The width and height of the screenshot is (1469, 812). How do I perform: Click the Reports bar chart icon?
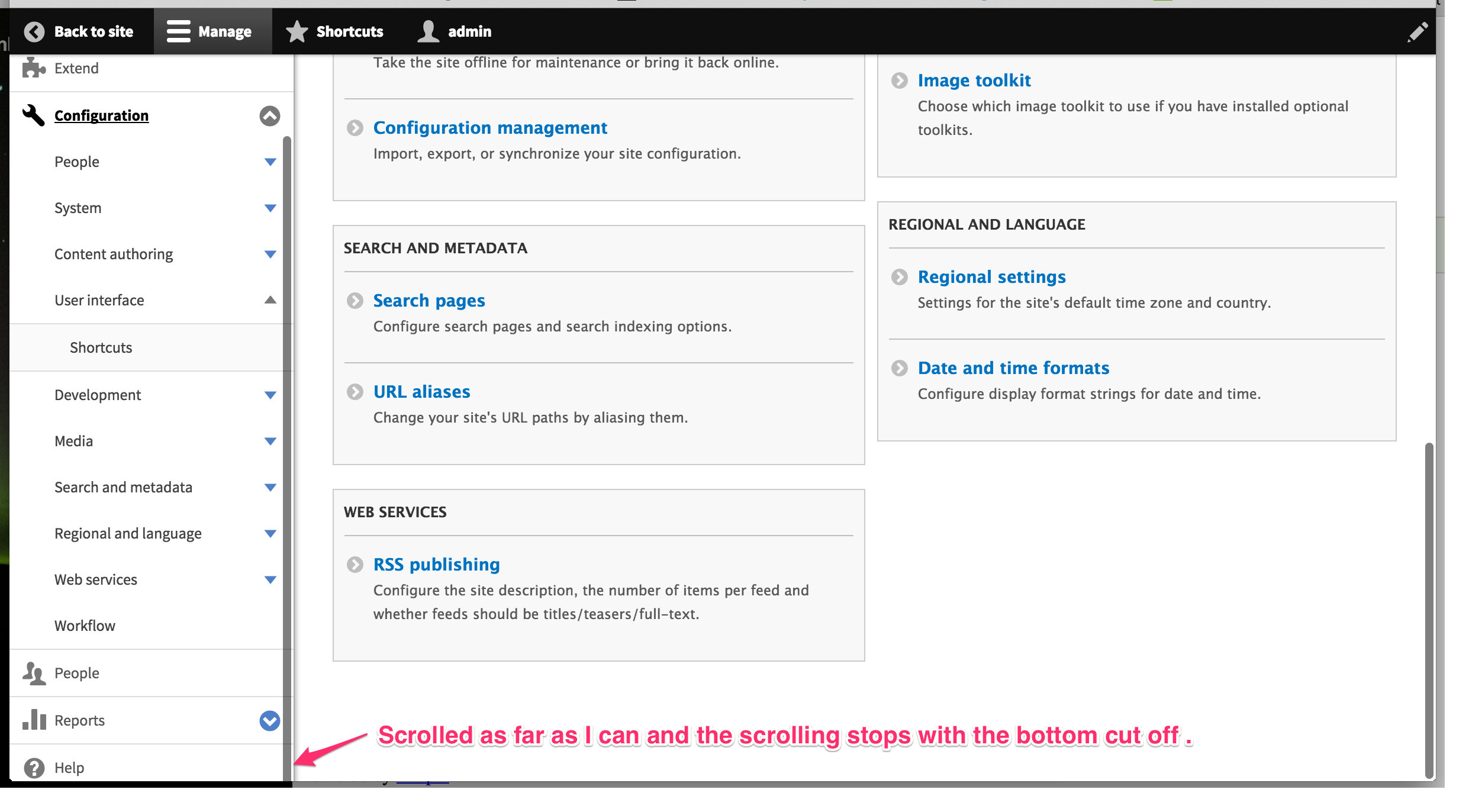tap(34, 720)
